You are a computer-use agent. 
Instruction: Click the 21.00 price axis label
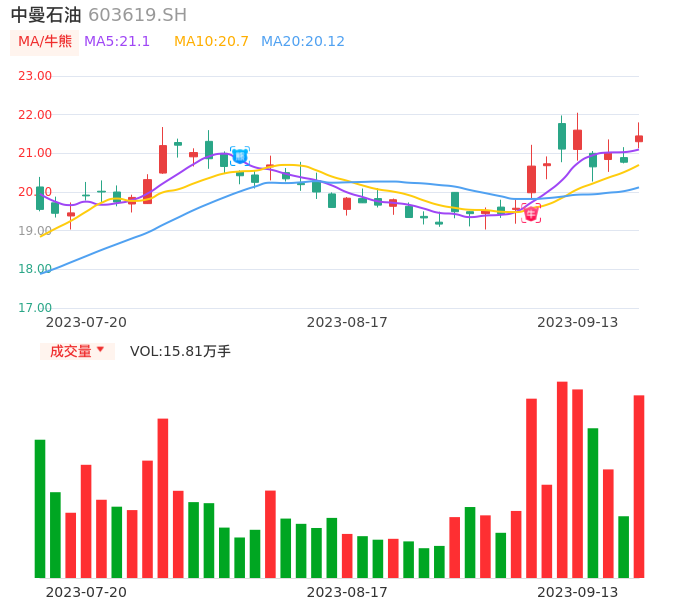coord(35,153)
